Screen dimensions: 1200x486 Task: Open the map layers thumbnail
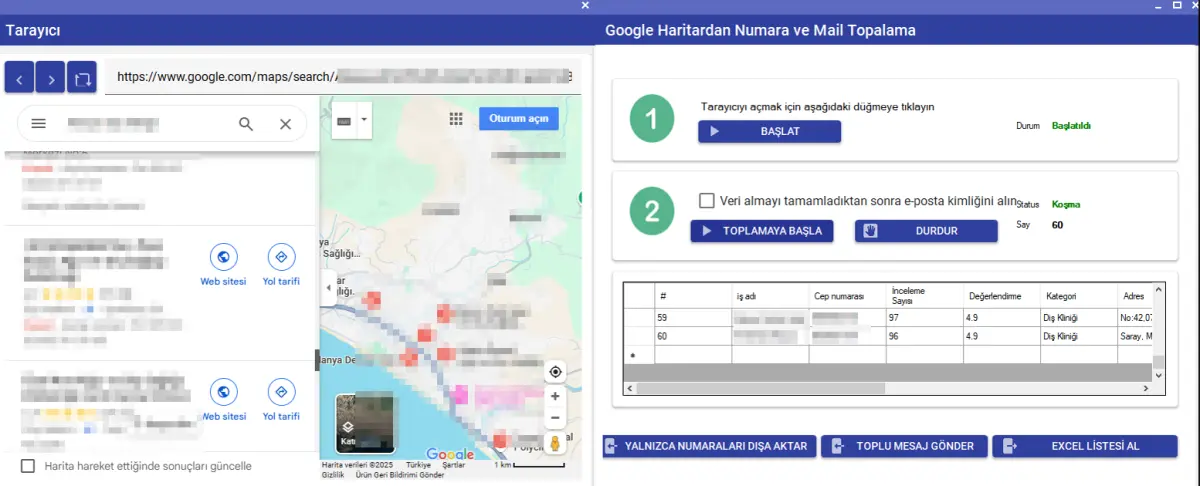point(364,424)
